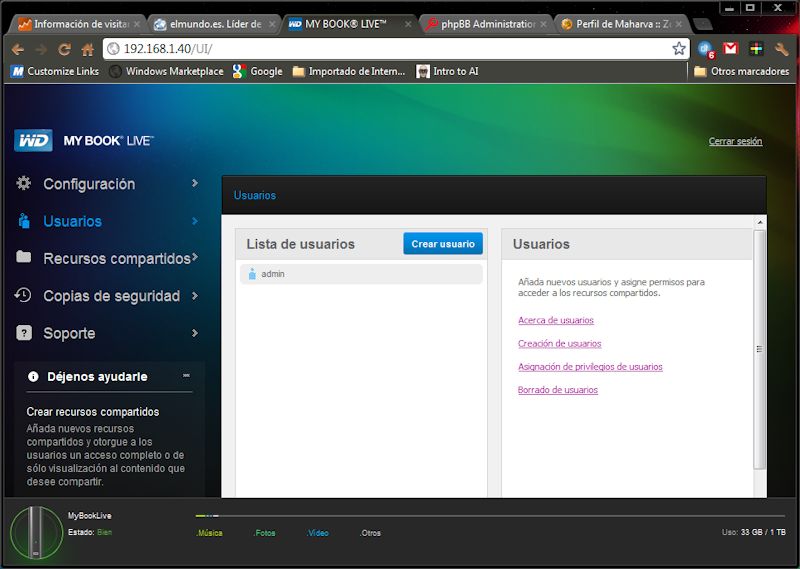The width and height of the screenshot is (800, 569).
Task: Open the Windows Marketplace bookmark
Action: point(167,71)
